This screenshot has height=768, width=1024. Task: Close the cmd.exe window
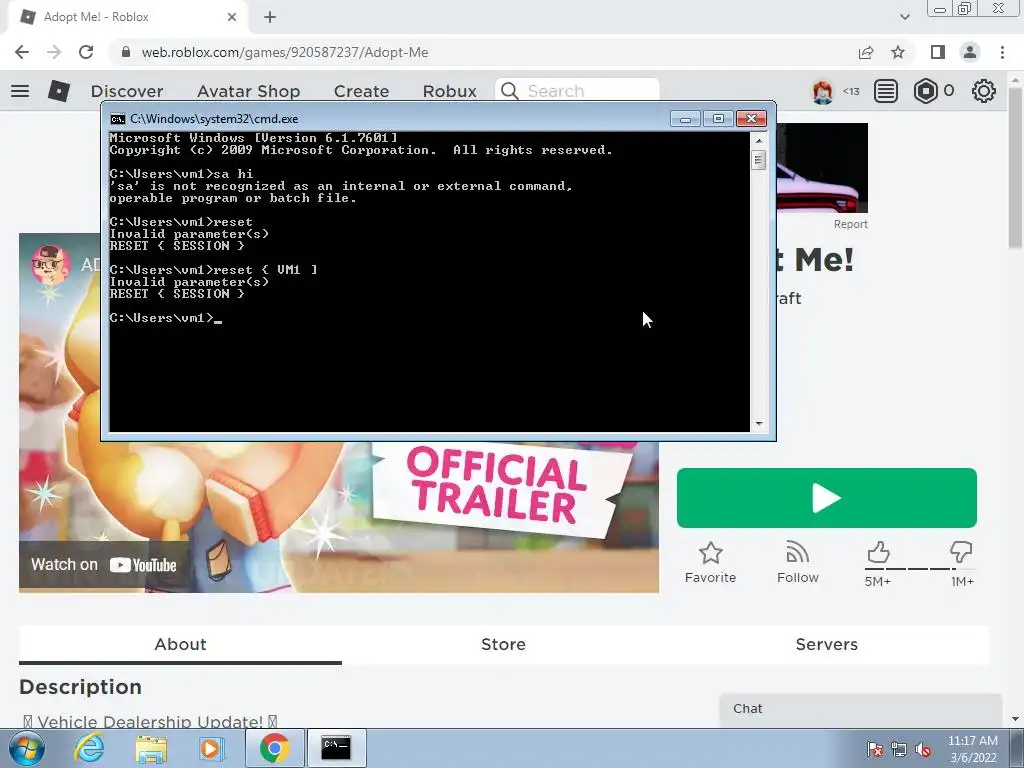[752, 119]
